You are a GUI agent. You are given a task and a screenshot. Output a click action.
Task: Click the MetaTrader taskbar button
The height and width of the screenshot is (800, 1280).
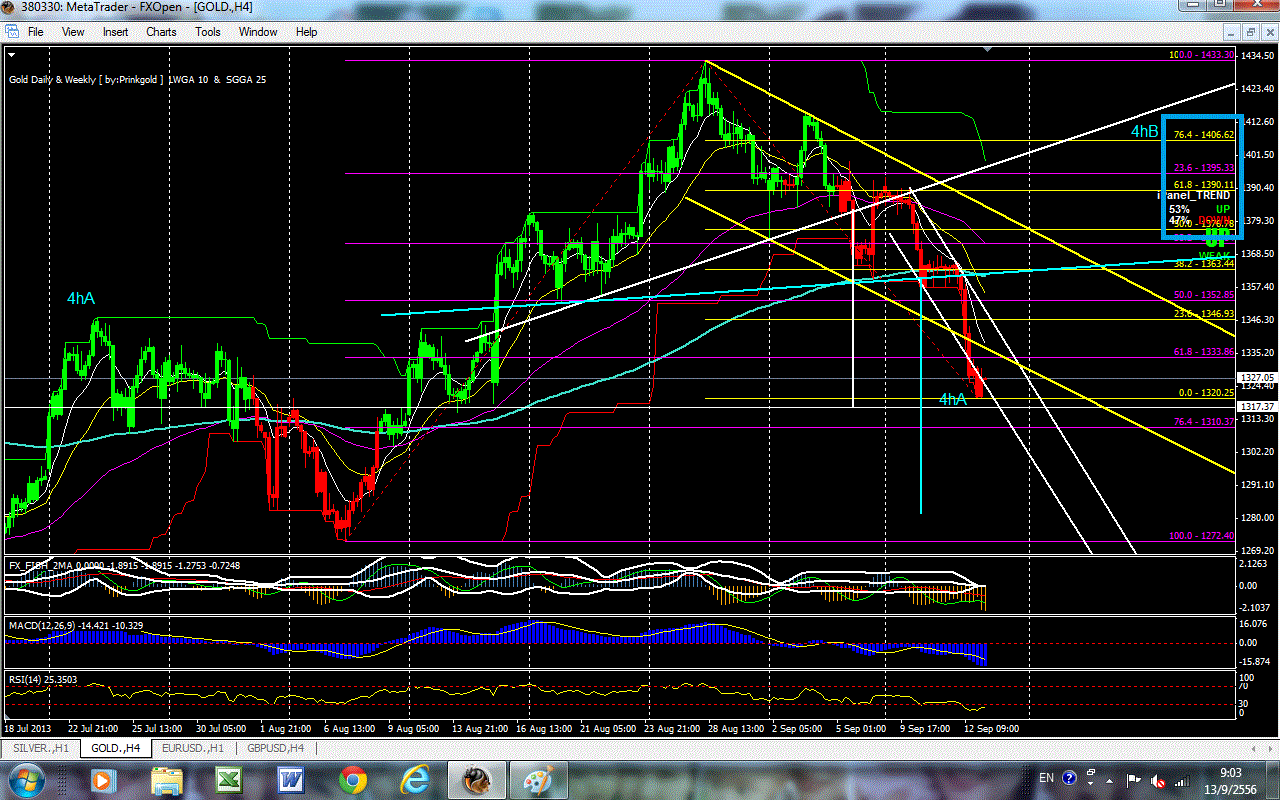click(477, 779)
